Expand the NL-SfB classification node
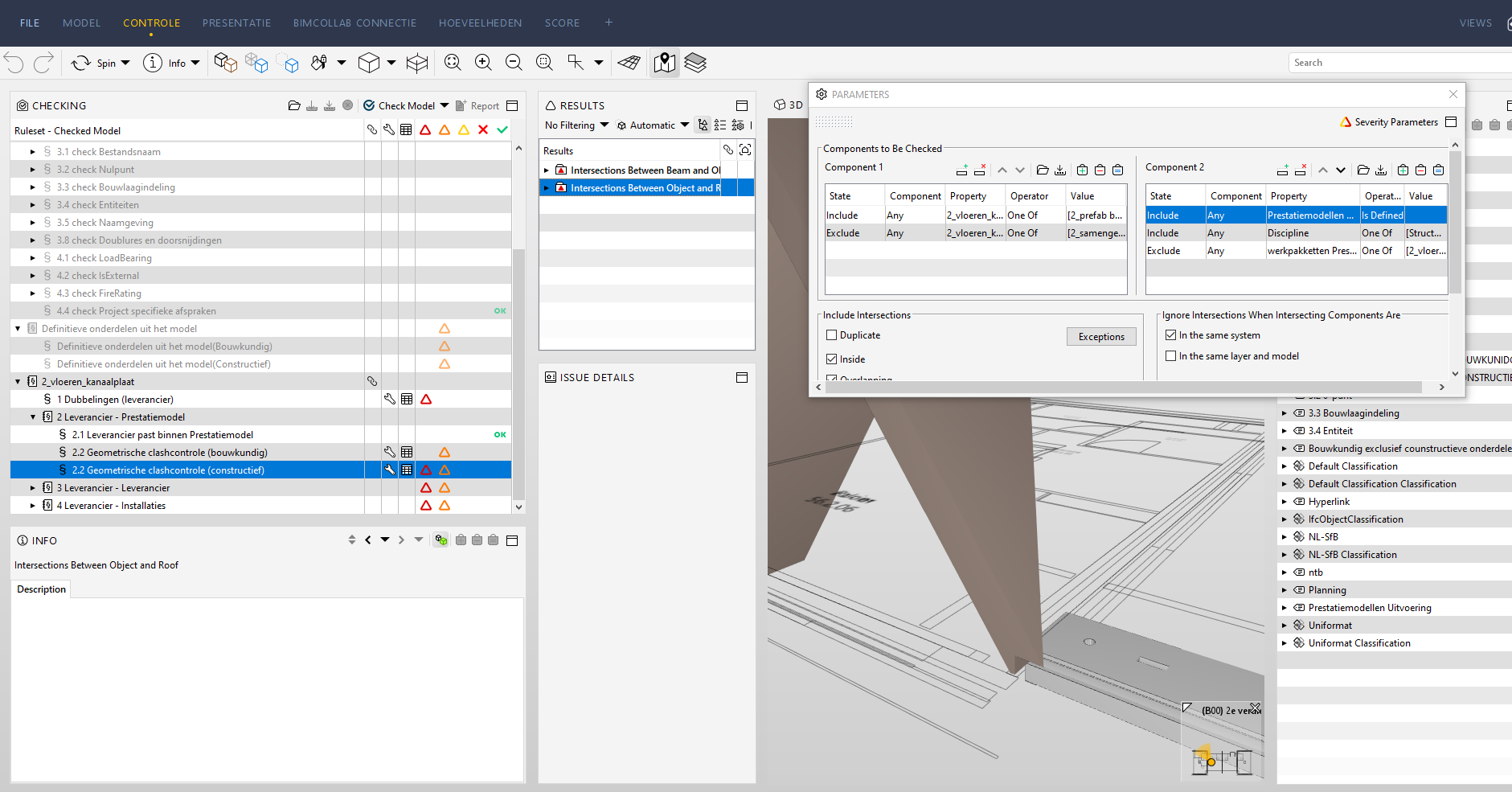This screenshot has width=1512, height=792. [1285, 536]
